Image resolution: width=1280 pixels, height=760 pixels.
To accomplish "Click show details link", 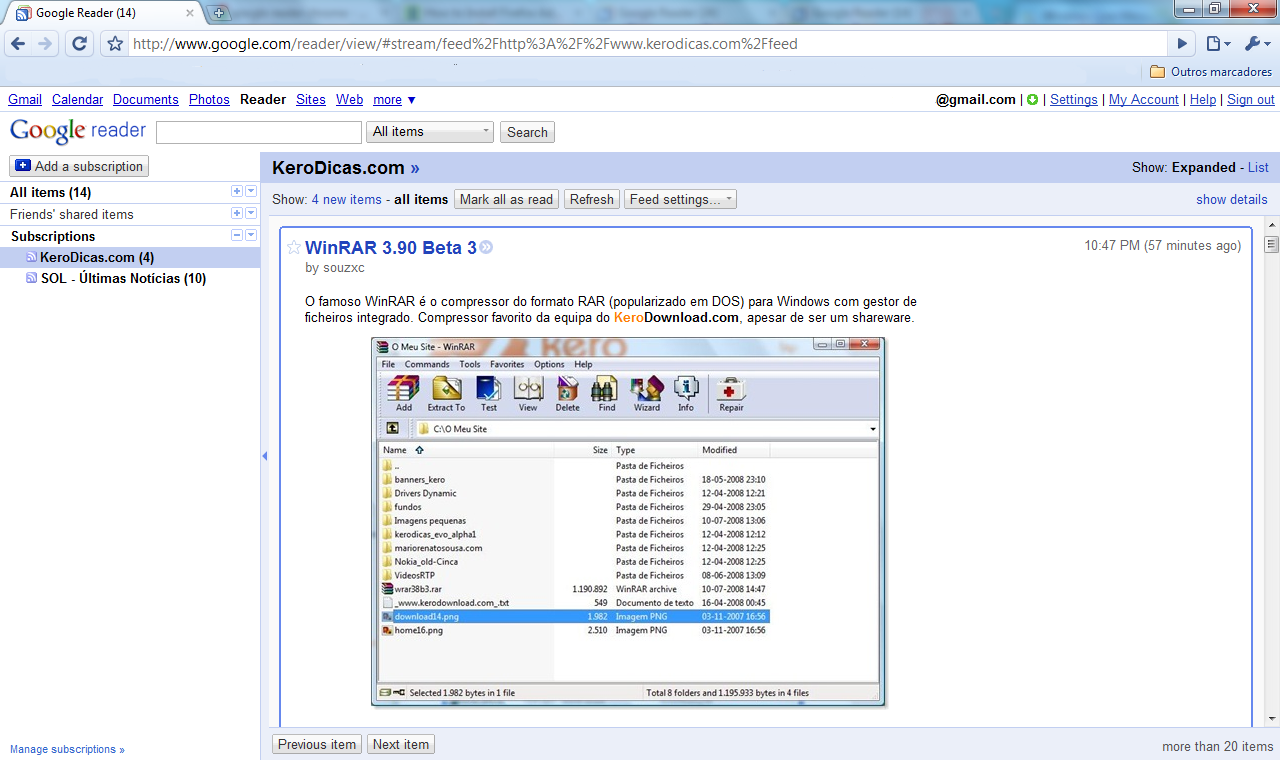I will pos(1232,200).
